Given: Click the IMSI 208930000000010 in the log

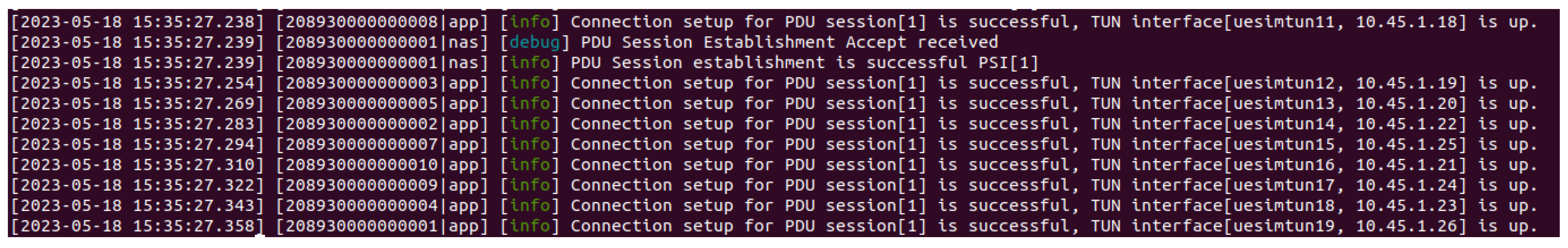Looking at the screenshot, I should click(361, 165).
